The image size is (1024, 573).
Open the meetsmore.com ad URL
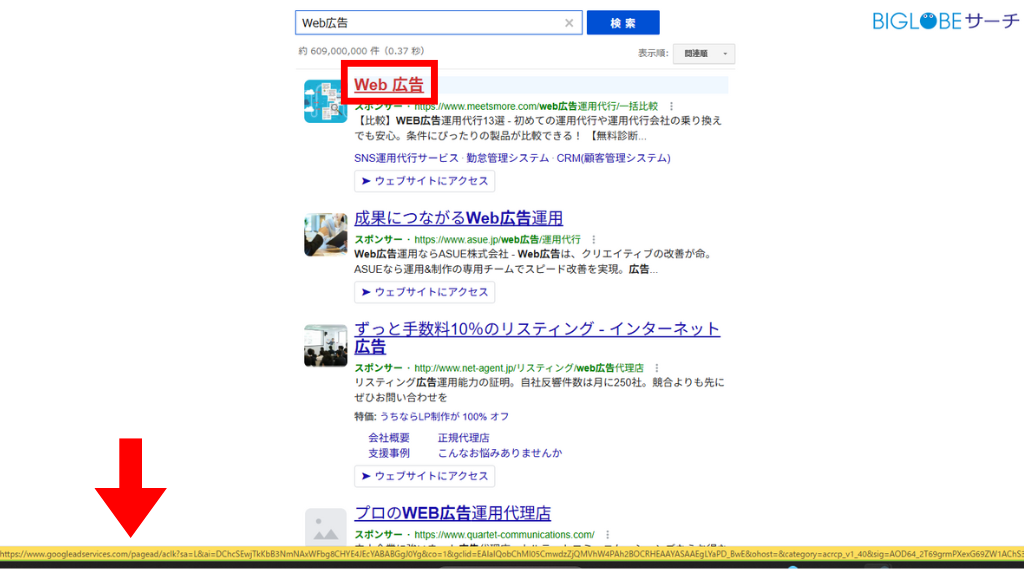(536, 106)
